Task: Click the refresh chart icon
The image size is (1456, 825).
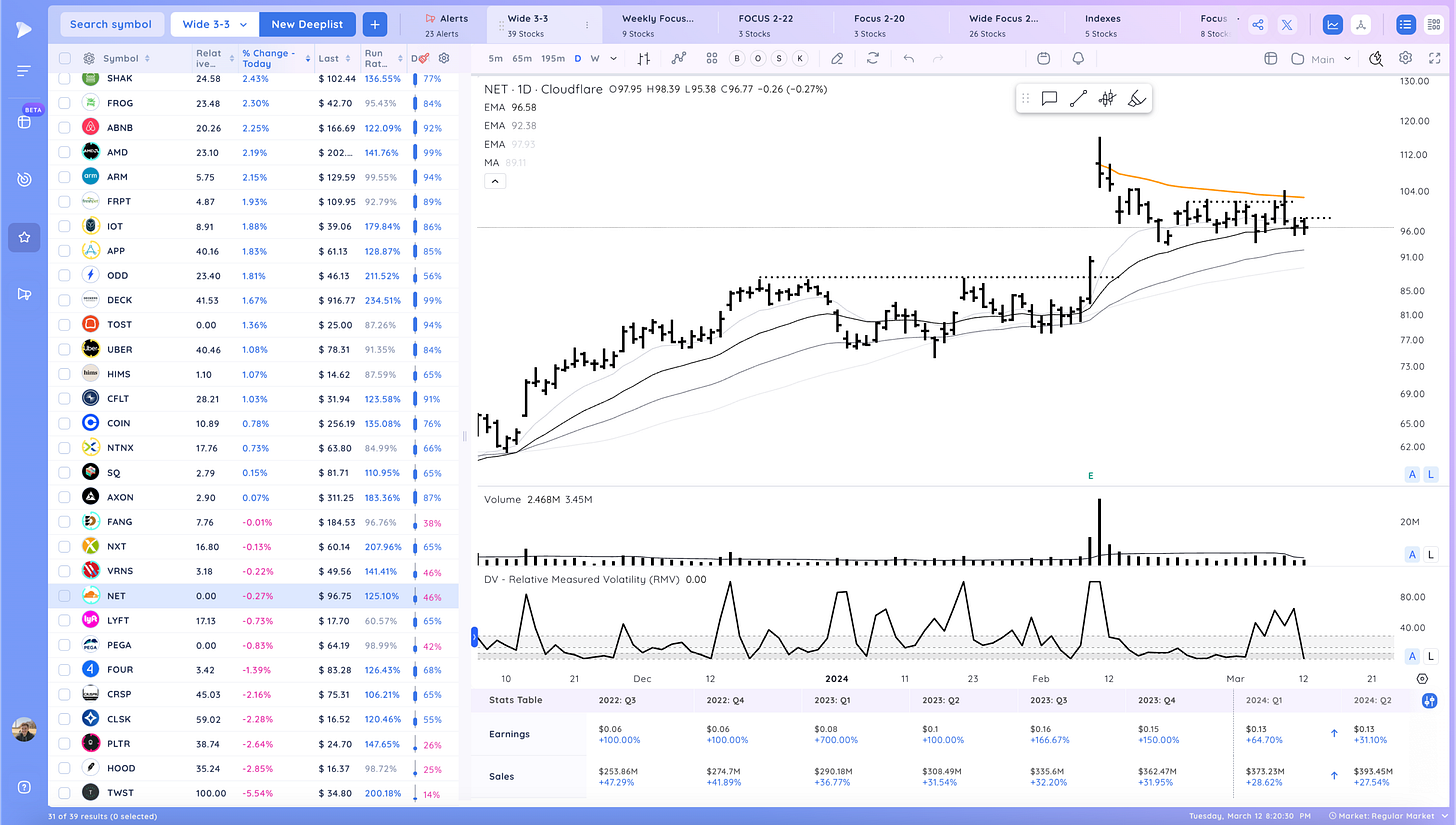Action: click(x=873, y=58)
